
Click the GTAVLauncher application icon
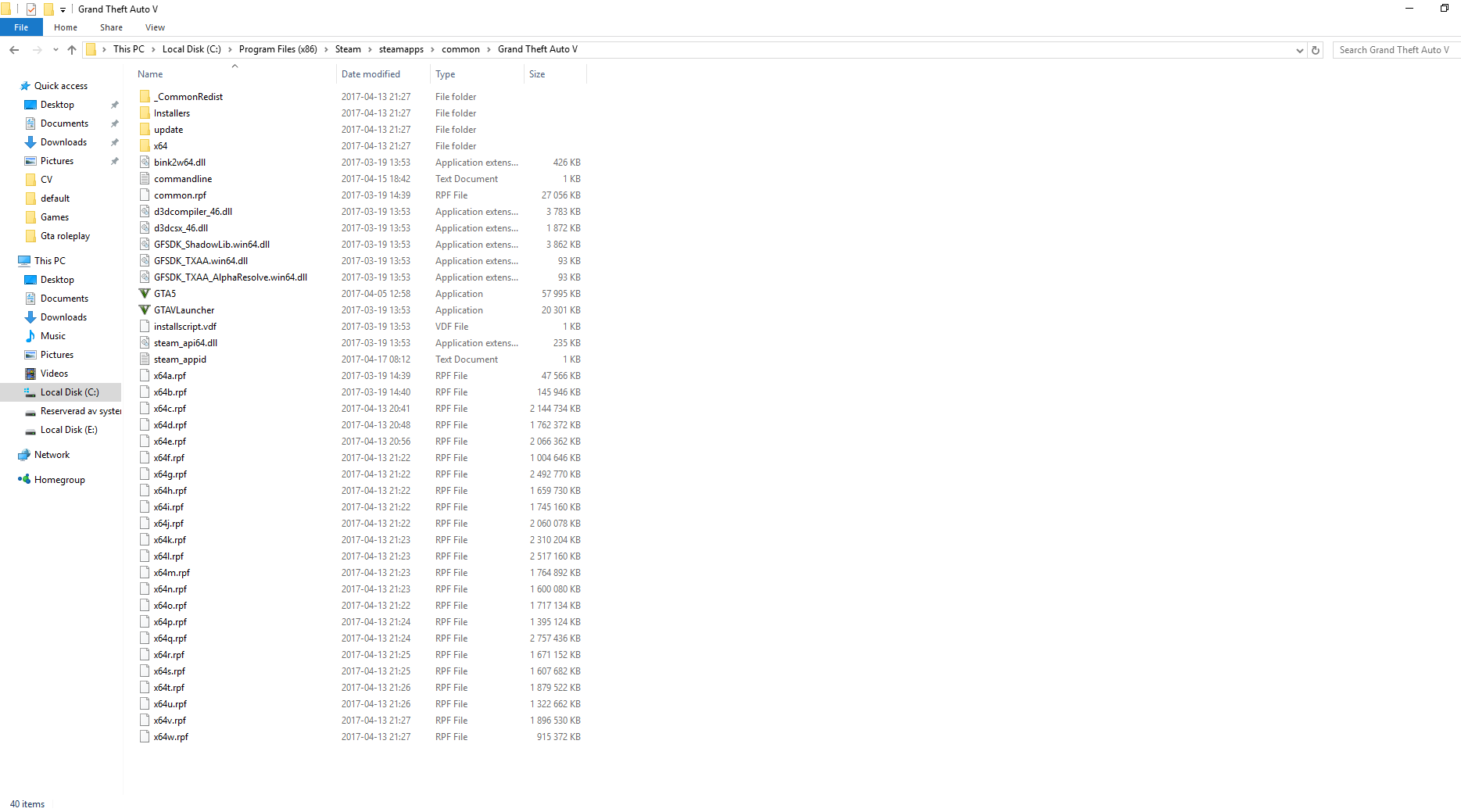[x=145, y=310]
